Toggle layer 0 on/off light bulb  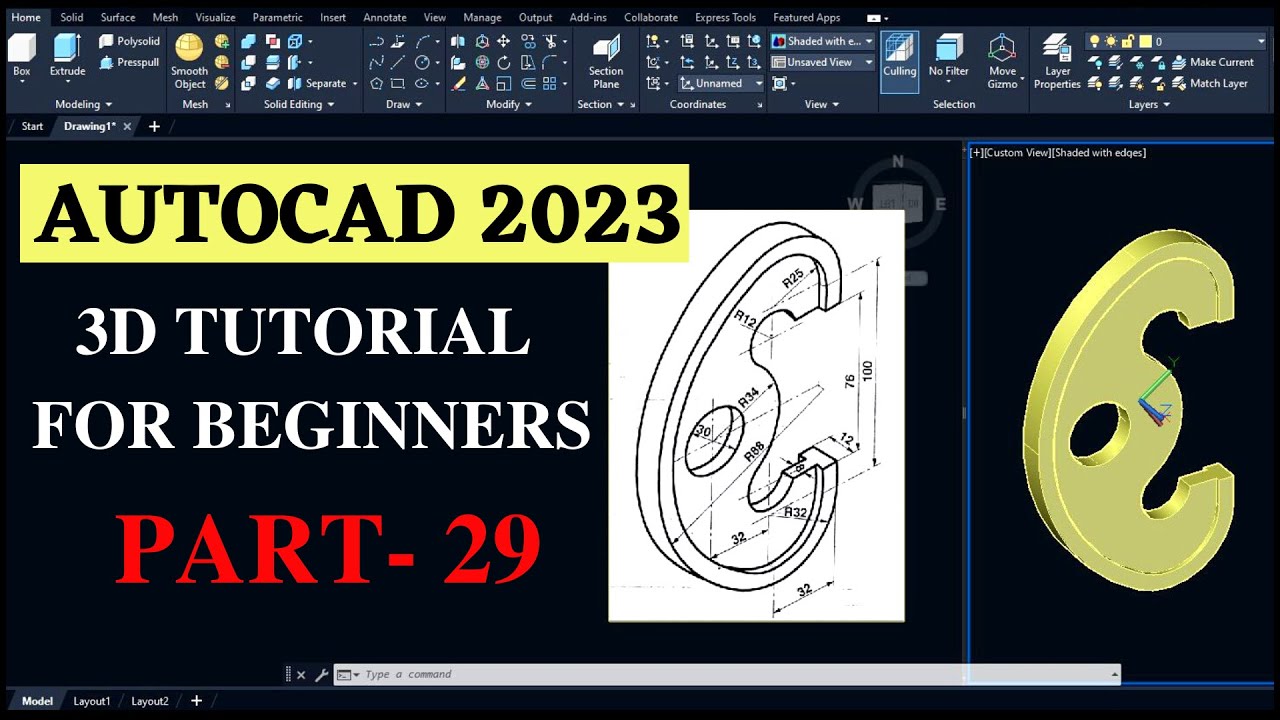click(1095, 41)
